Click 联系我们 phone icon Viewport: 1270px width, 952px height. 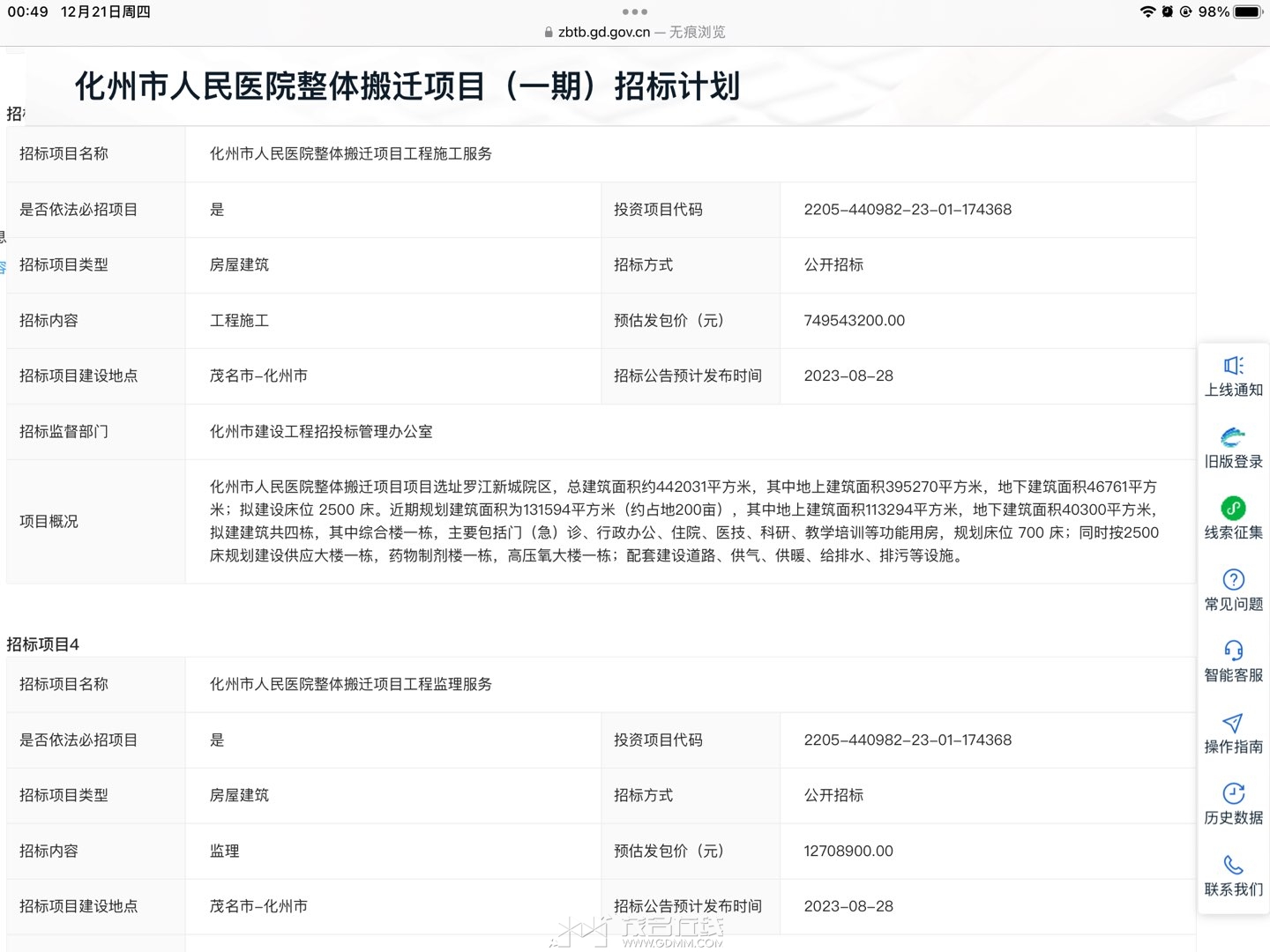pos(1233,865)
